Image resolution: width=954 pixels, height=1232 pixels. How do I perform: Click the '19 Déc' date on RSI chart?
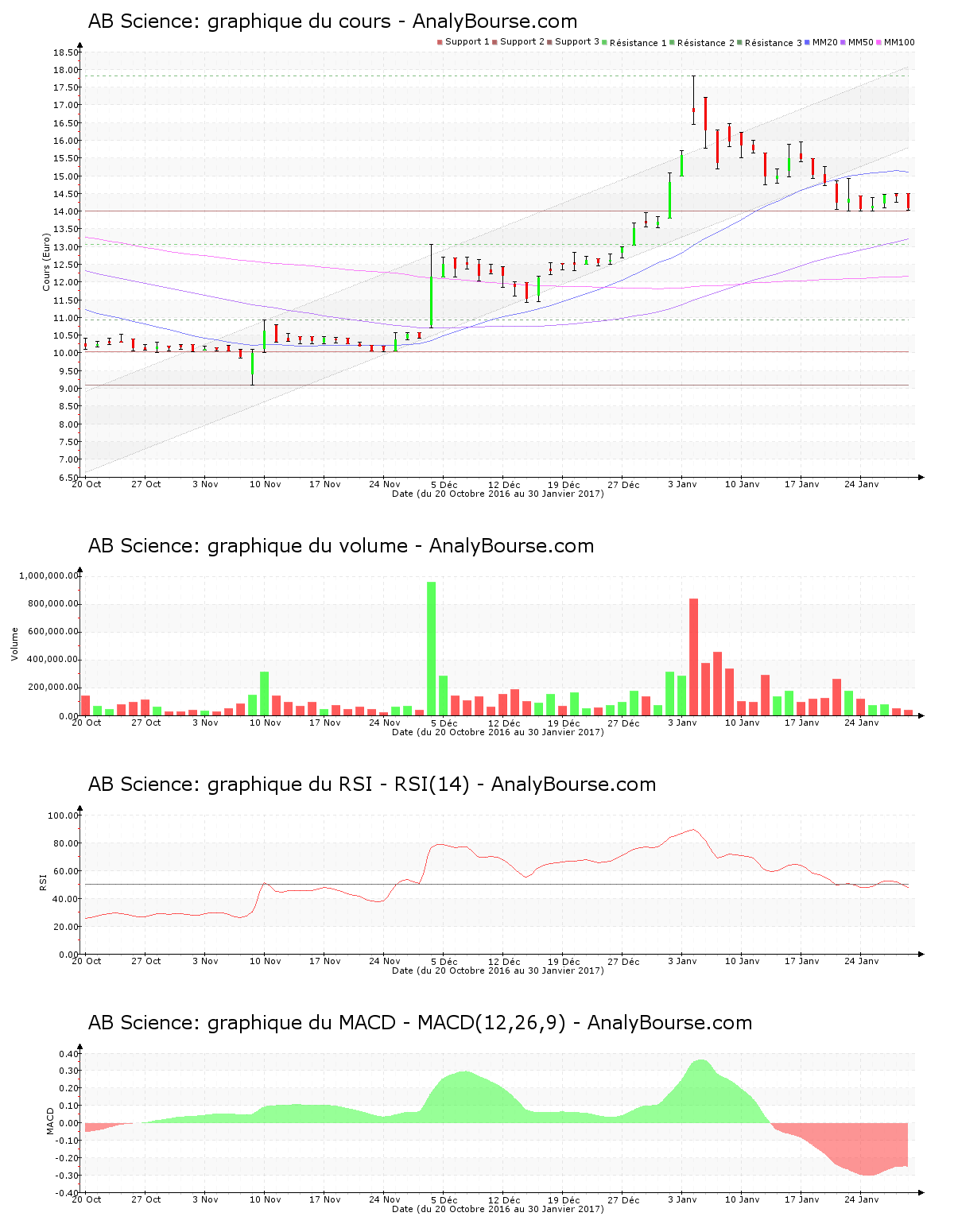click(x=564, y=961)
